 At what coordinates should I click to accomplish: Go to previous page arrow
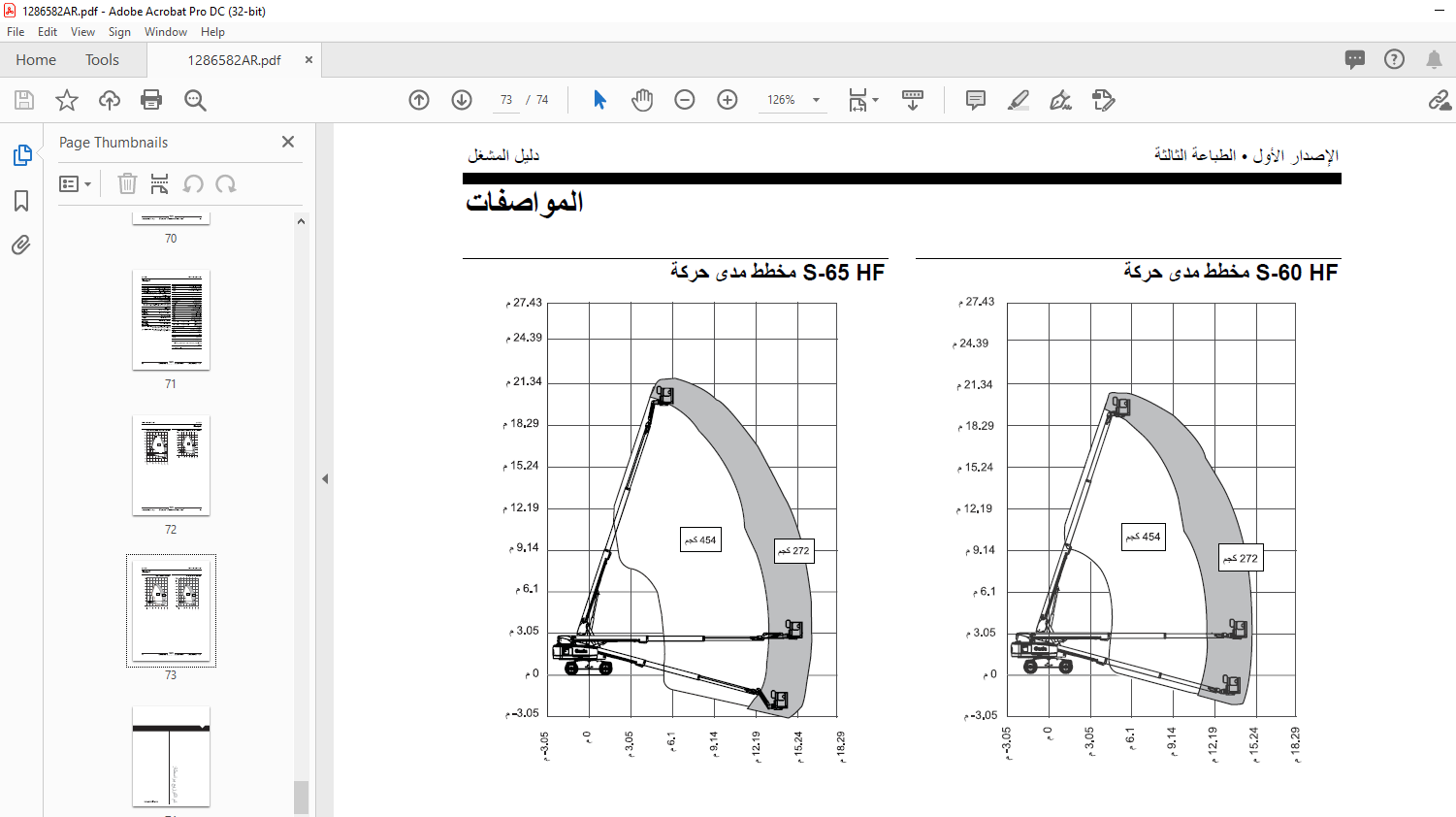(x=419, y=100)
